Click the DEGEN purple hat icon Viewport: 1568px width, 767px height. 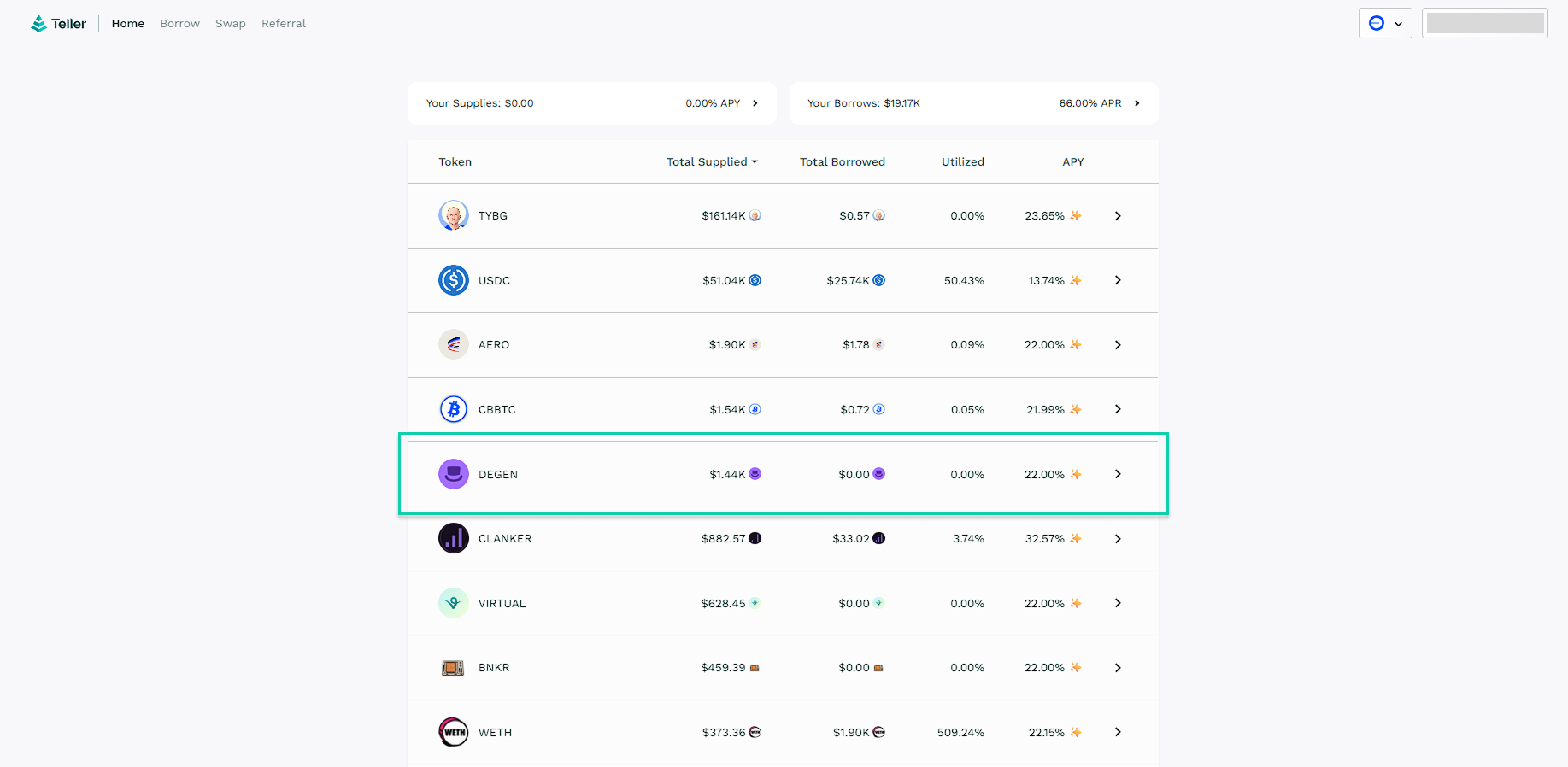pyautogui.click(x=453, y=474)
